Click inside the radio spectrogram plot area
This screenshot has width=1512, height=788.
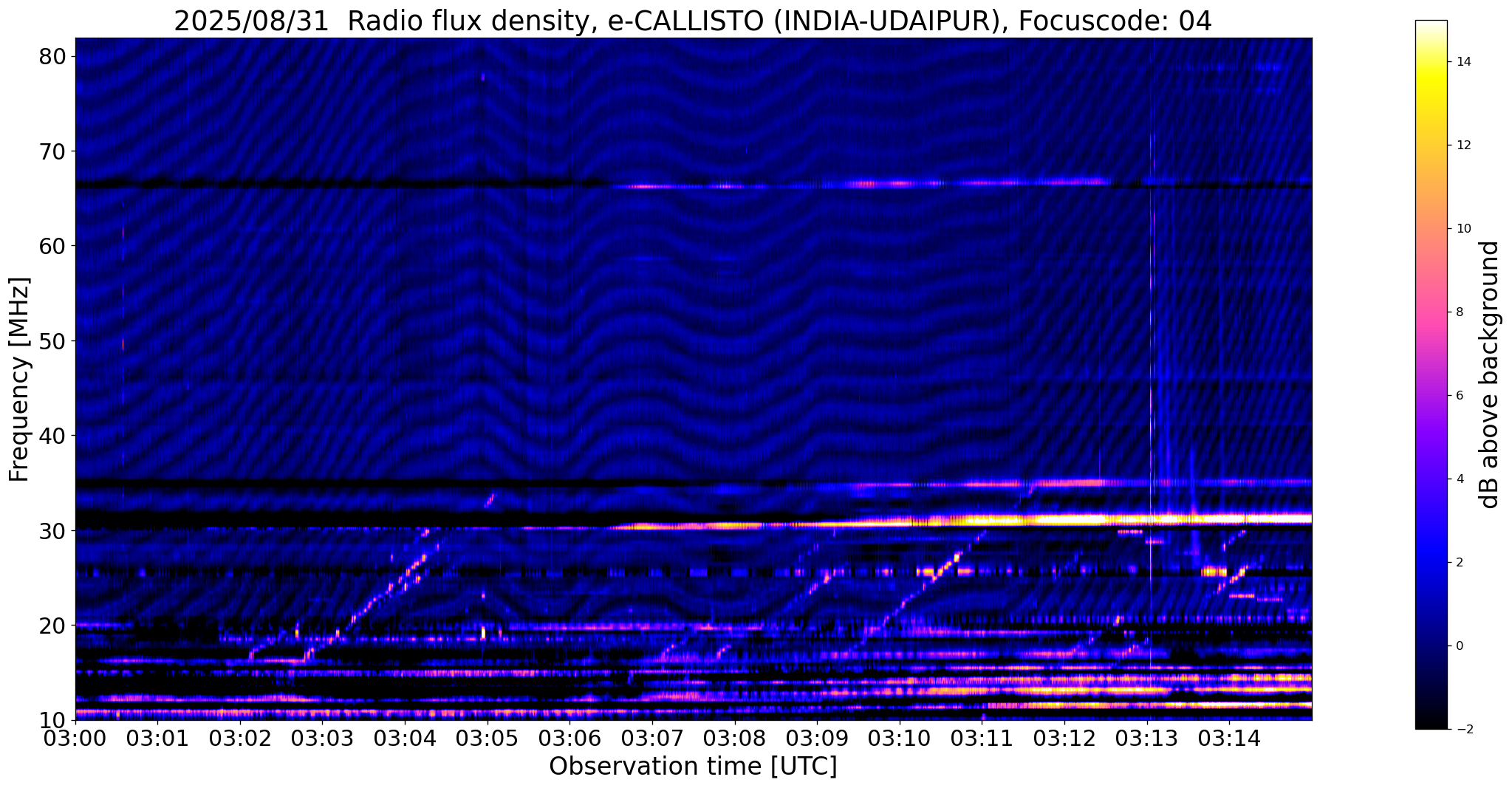[694, 378]
